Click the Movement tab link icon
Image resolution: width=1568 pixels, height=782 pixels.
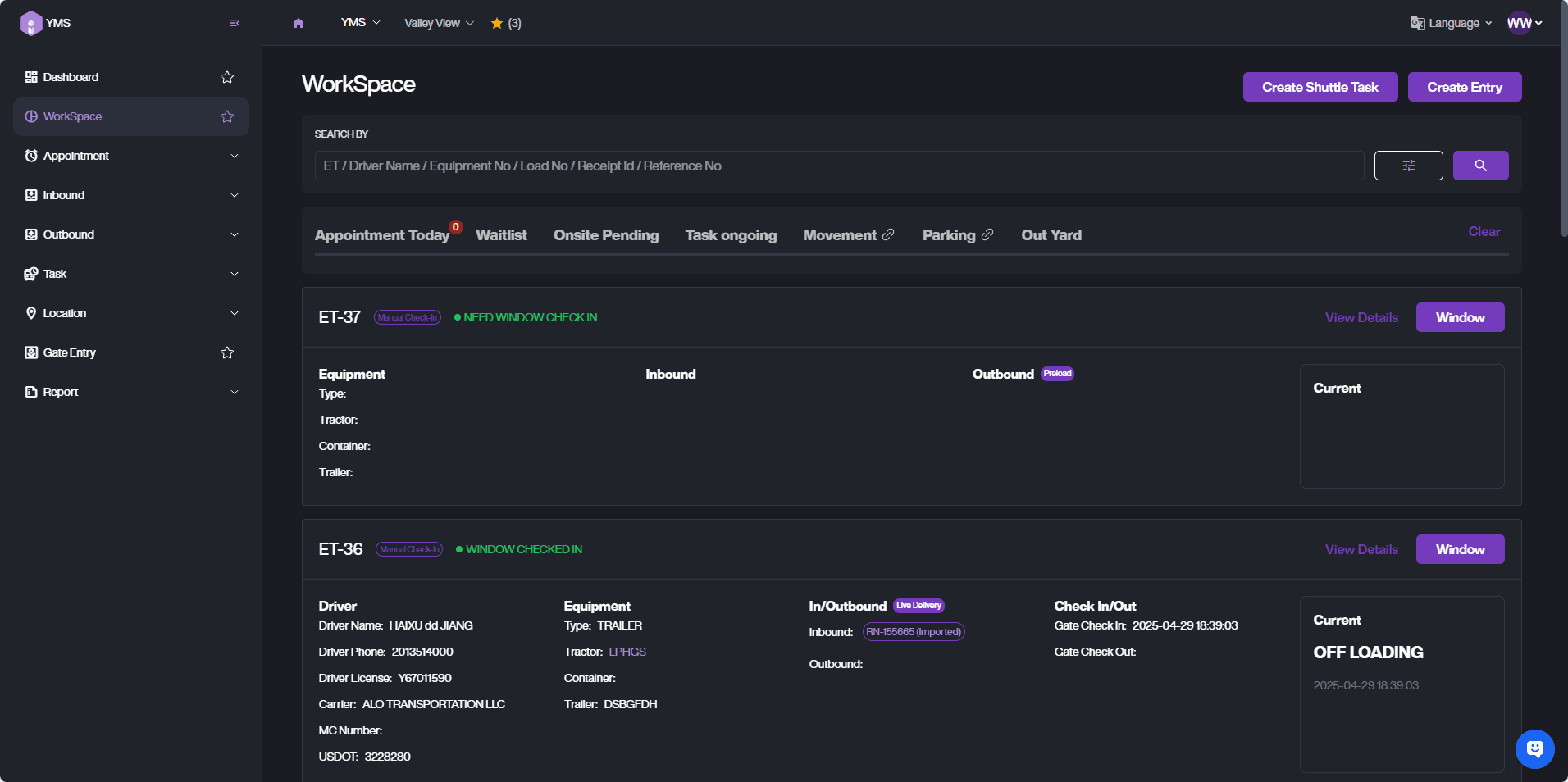(x=888, y=235)
